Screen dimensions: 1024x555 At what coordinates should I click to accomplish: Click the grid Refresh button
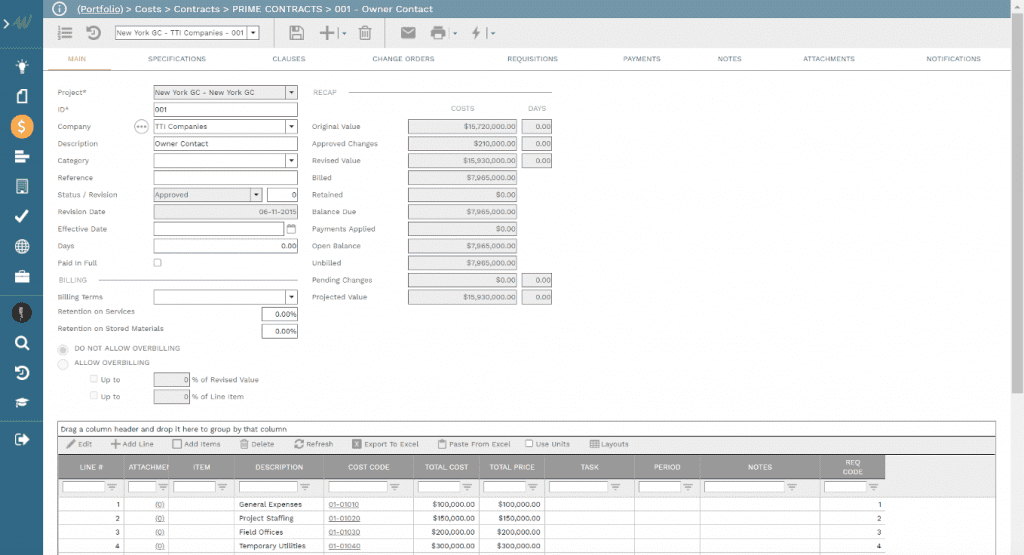point(313,444)
